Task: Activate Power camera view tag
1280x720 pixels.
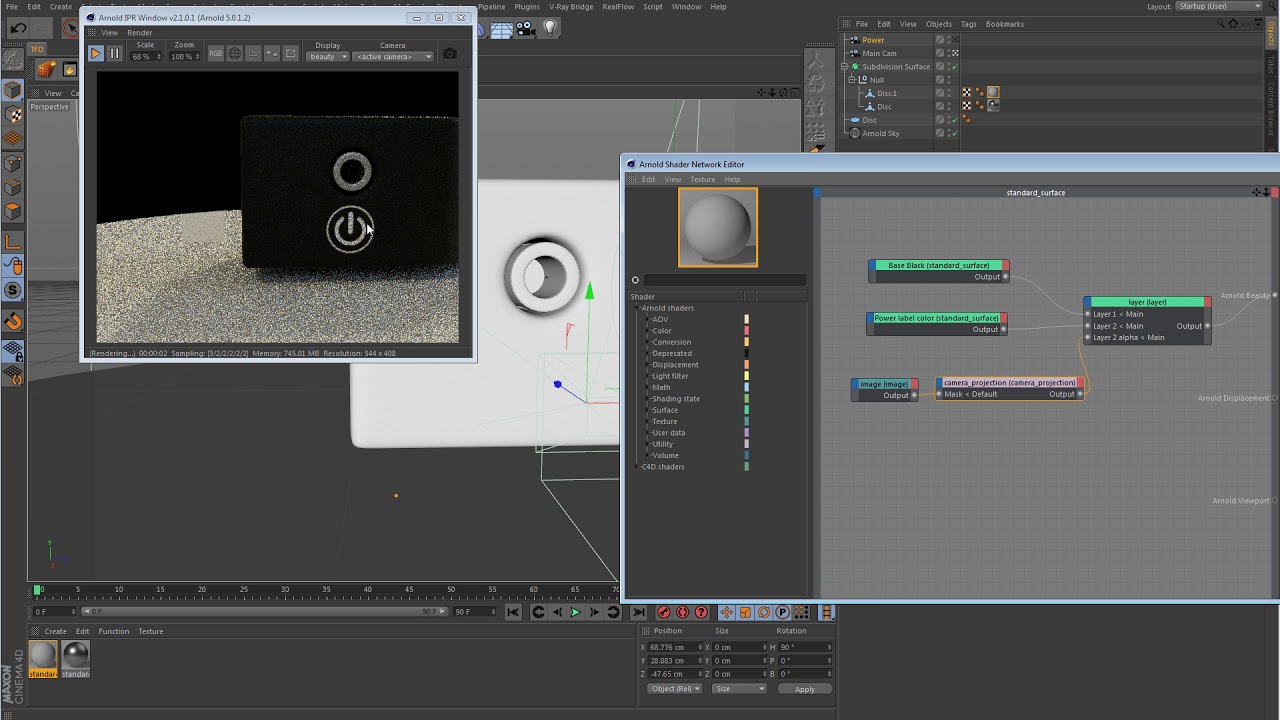Action: point(955,40)
